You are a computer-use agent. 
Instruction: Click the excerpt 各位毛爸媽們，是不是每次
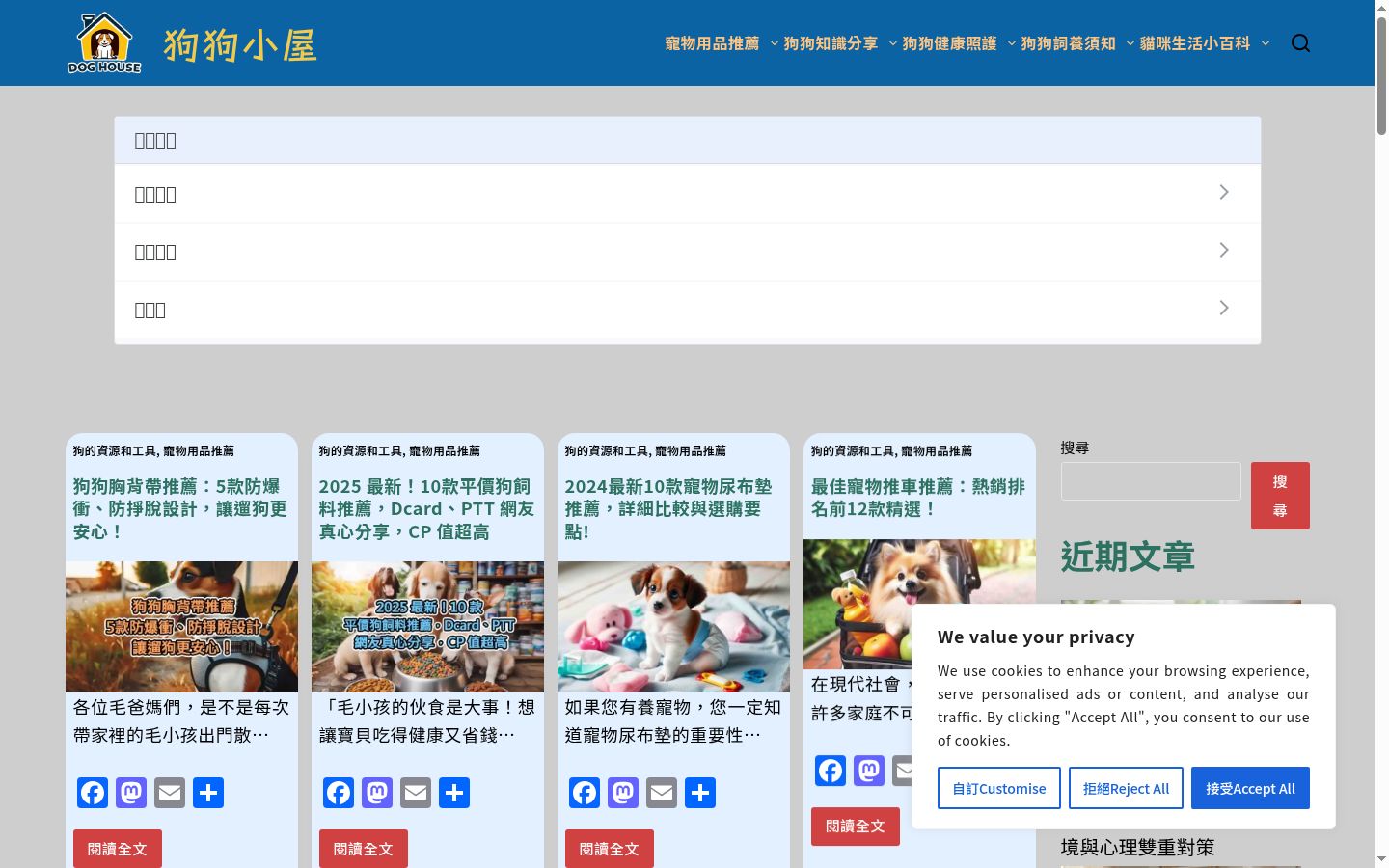pos(181,721)
